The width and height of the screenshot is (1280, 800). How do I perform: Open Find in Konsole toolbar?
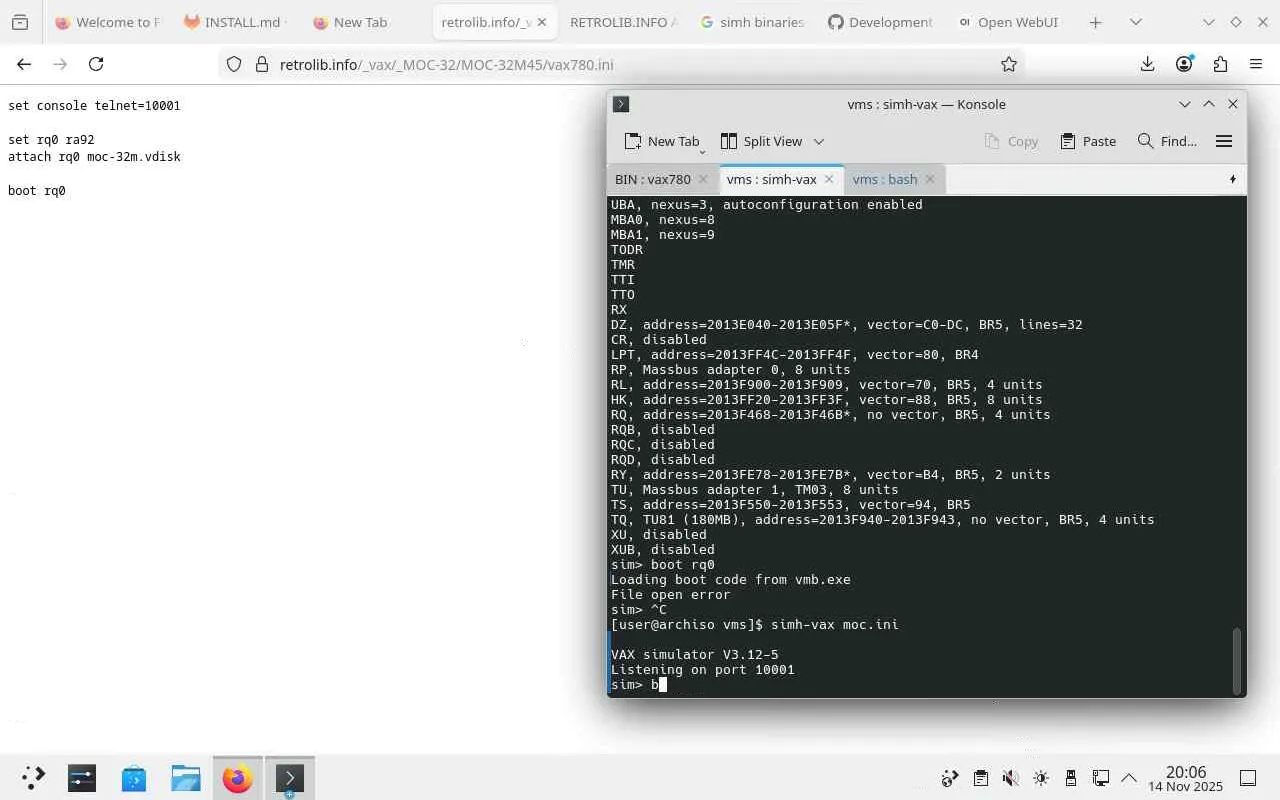tap(1167, 141)
